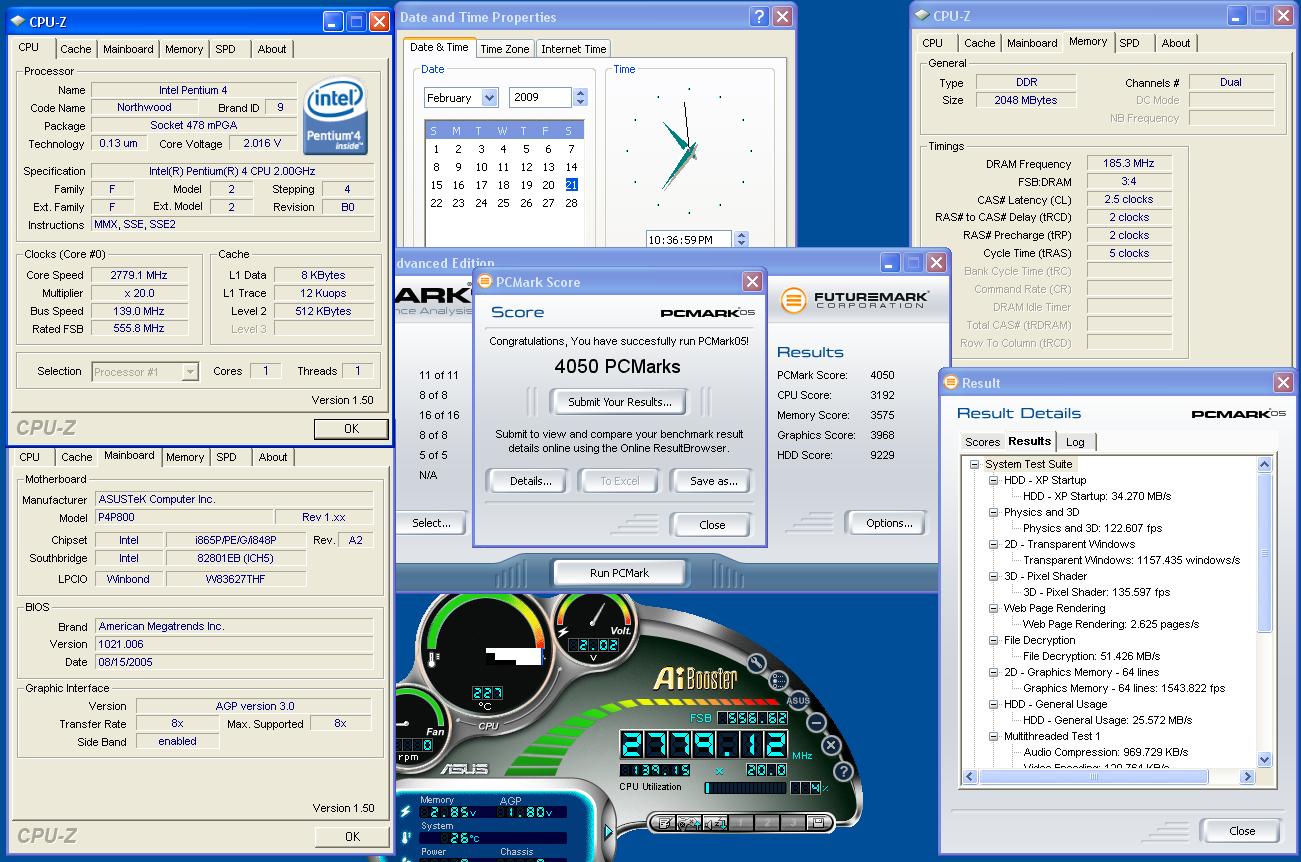Open the Processor #1 selection dropdown
This screenshot has width=1301, height=862.
190,372
